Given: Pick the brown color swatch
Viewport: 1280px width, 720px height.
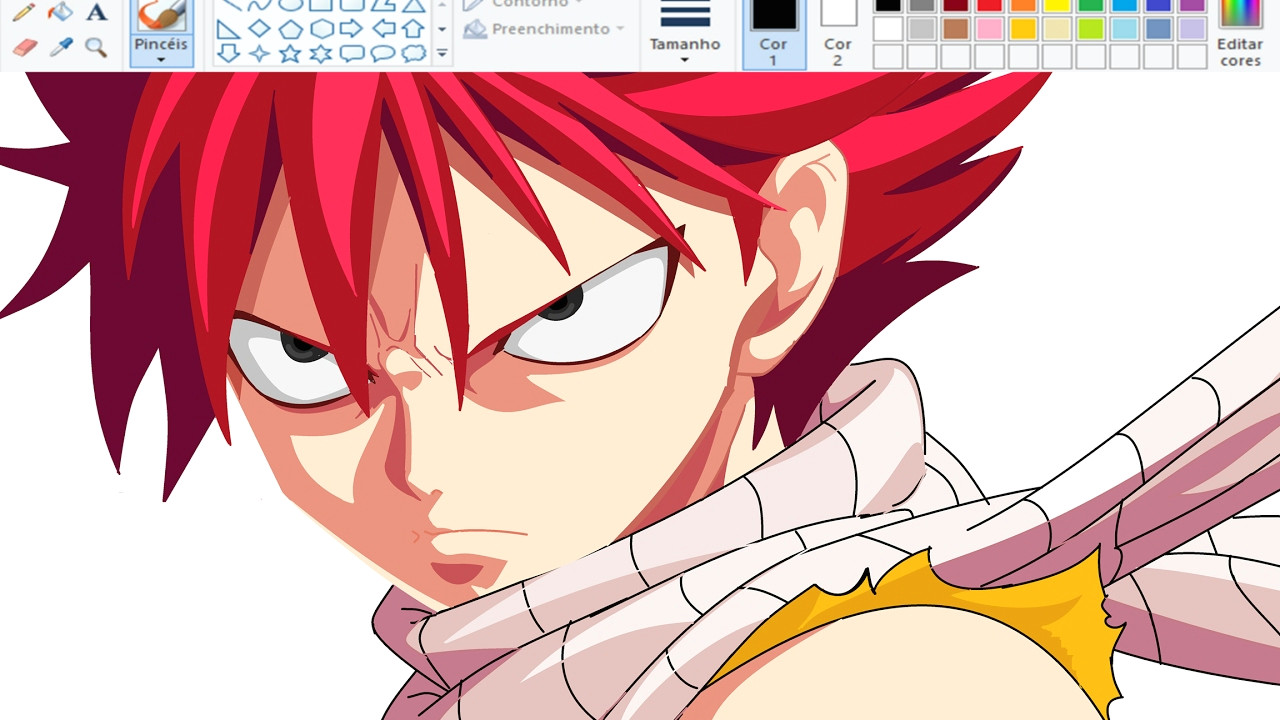Looking at the screenshot, I should tap(956, 29).
